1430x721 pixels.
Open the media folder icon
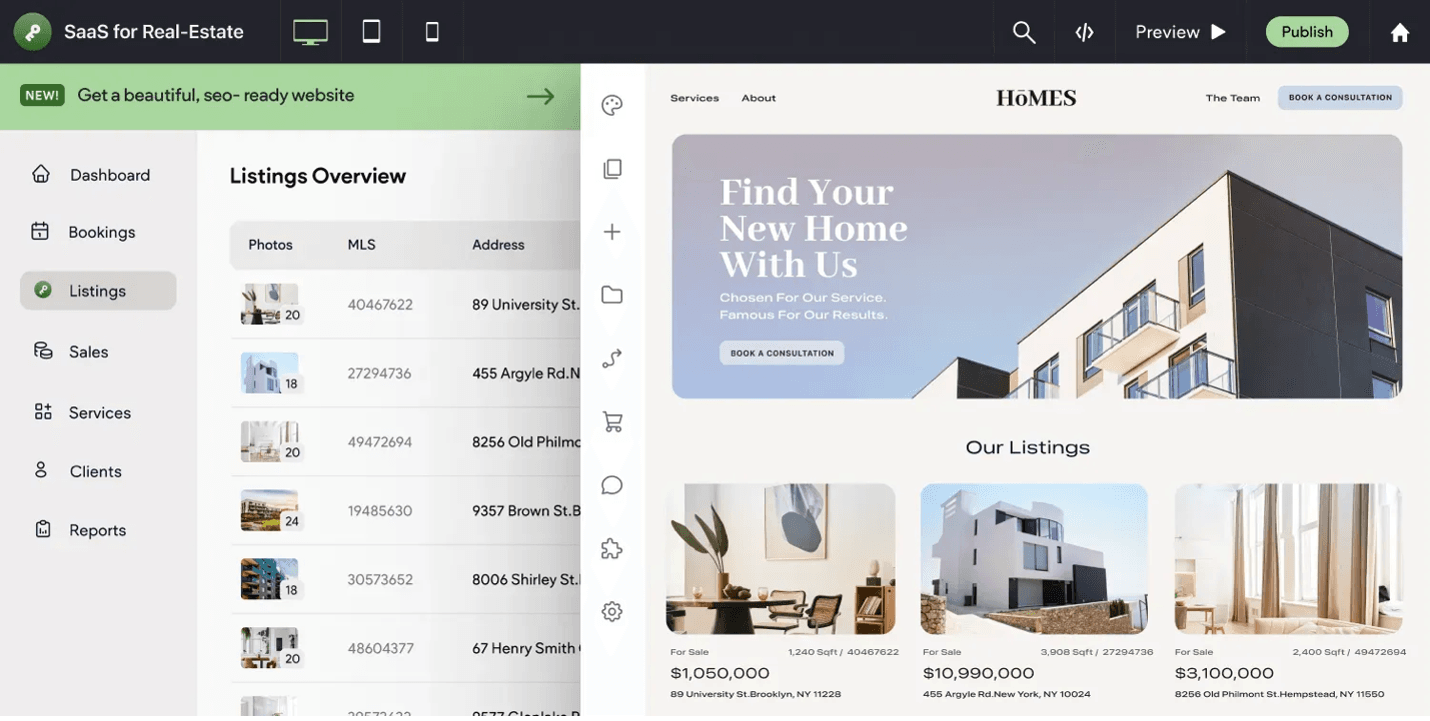[x=611, y=293]
